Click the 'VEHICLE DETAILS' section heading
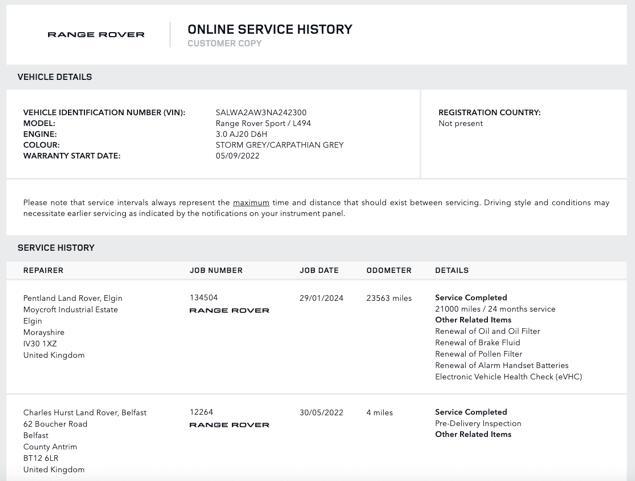635x481 pixels. pyautogui.click(x=55, y=77)
